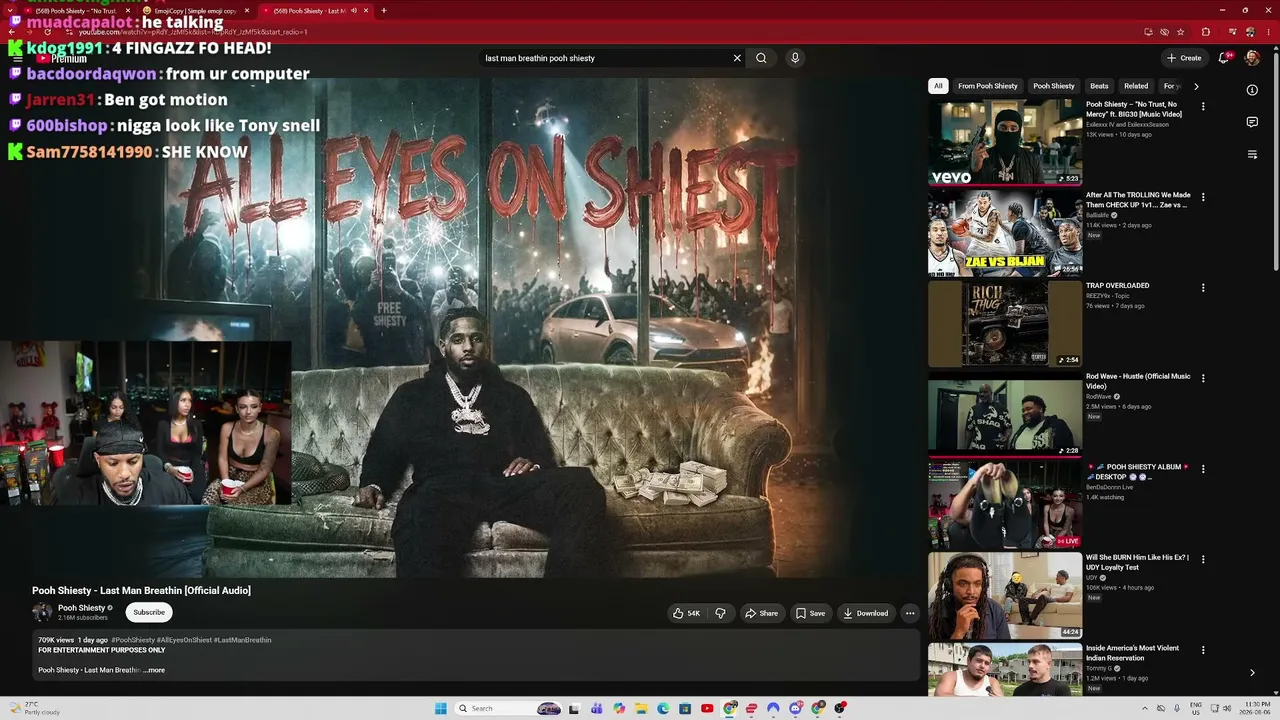Close the EmojiCopy browser tab
Viewport: 1280px width, 720px height.
pos(247,11)
